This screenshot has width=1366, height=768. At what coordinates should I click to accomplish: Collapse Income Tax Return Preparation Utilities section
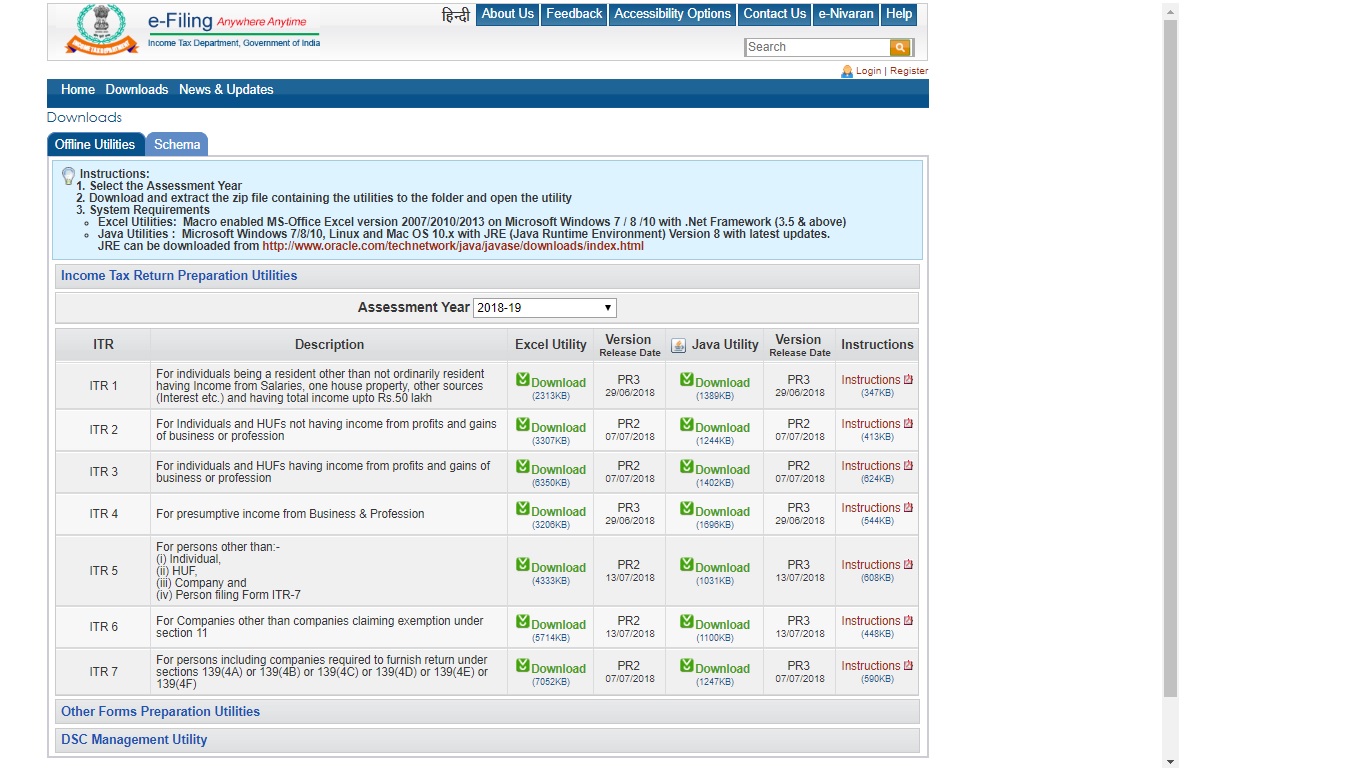[179, 276]
